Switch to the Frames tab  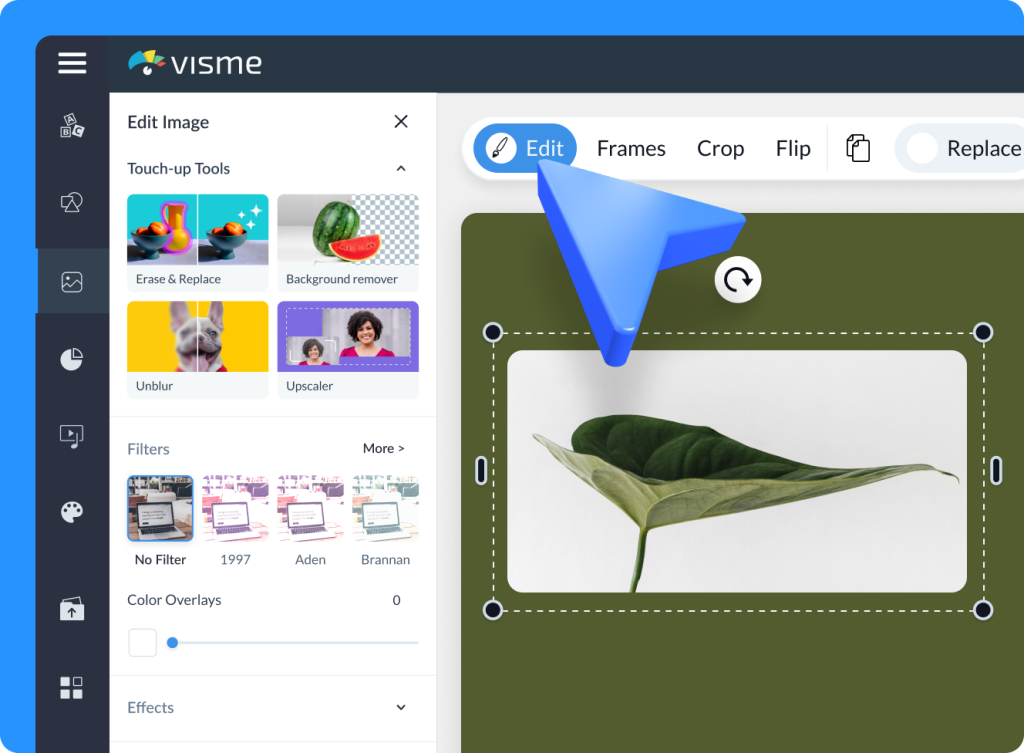point(631,147)
